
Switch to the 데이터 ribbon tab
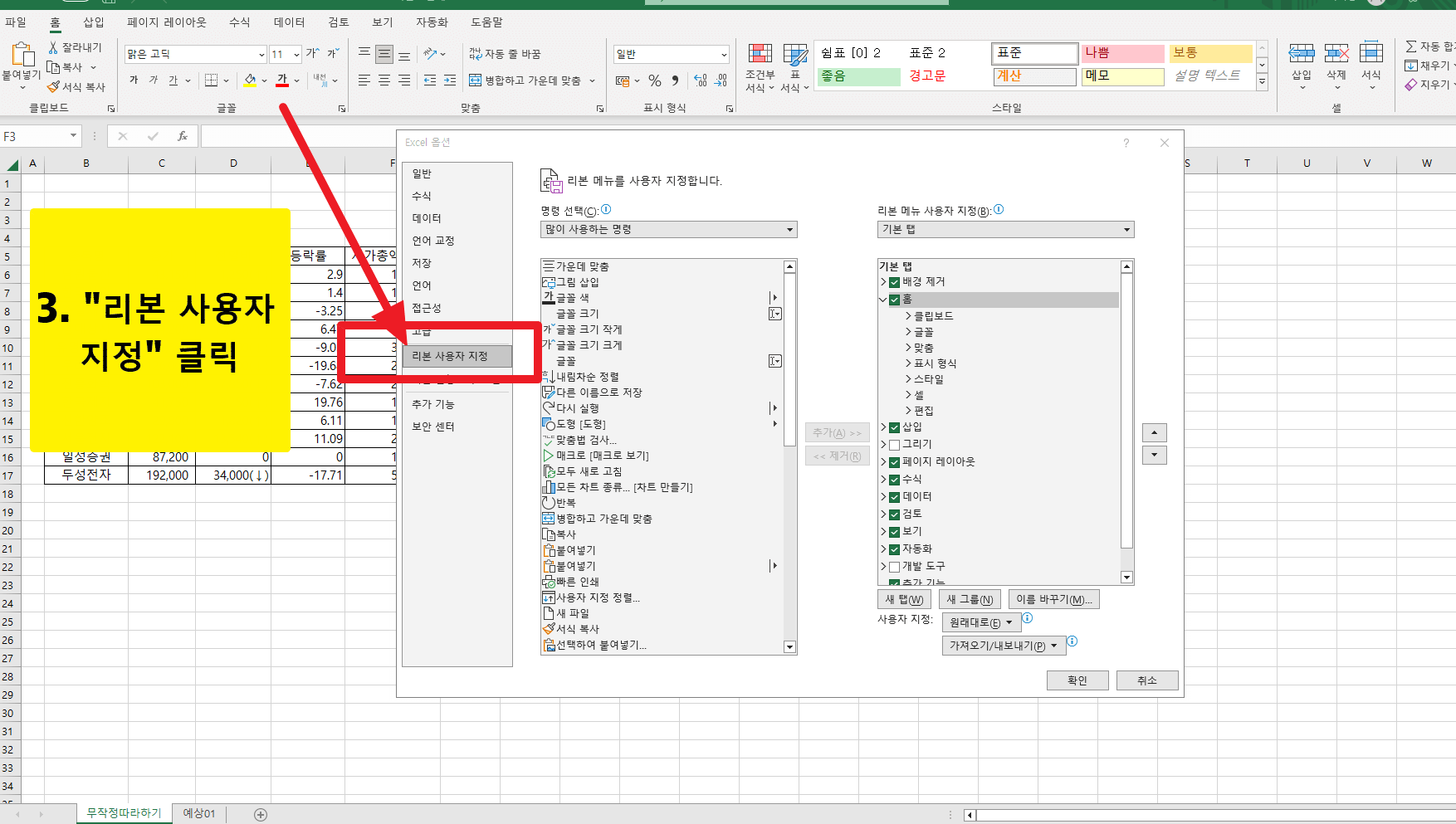tap(287, 22)
